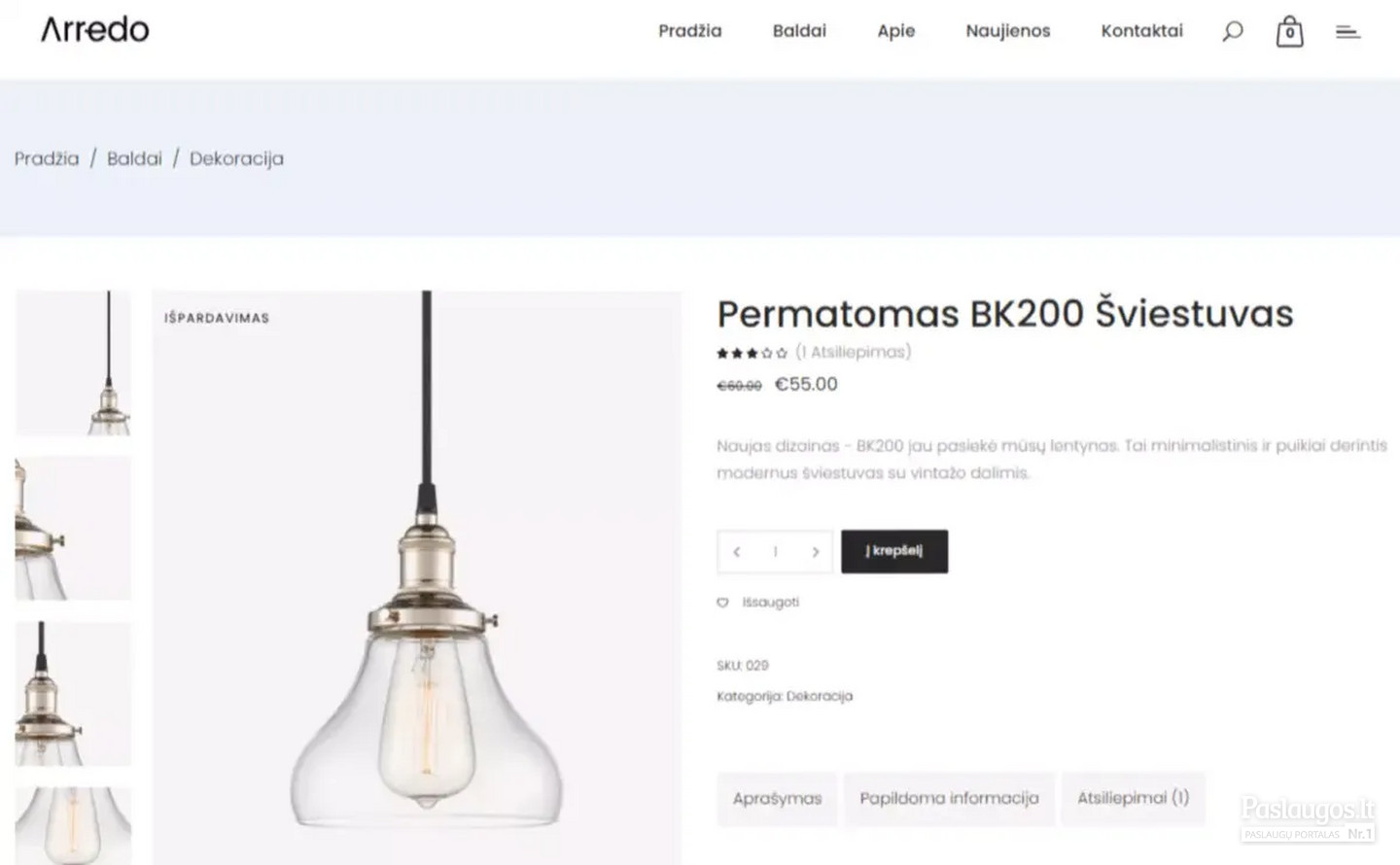Open the Aprašymas tab
Screen dimensions: 1400x865
coord(777,799)
